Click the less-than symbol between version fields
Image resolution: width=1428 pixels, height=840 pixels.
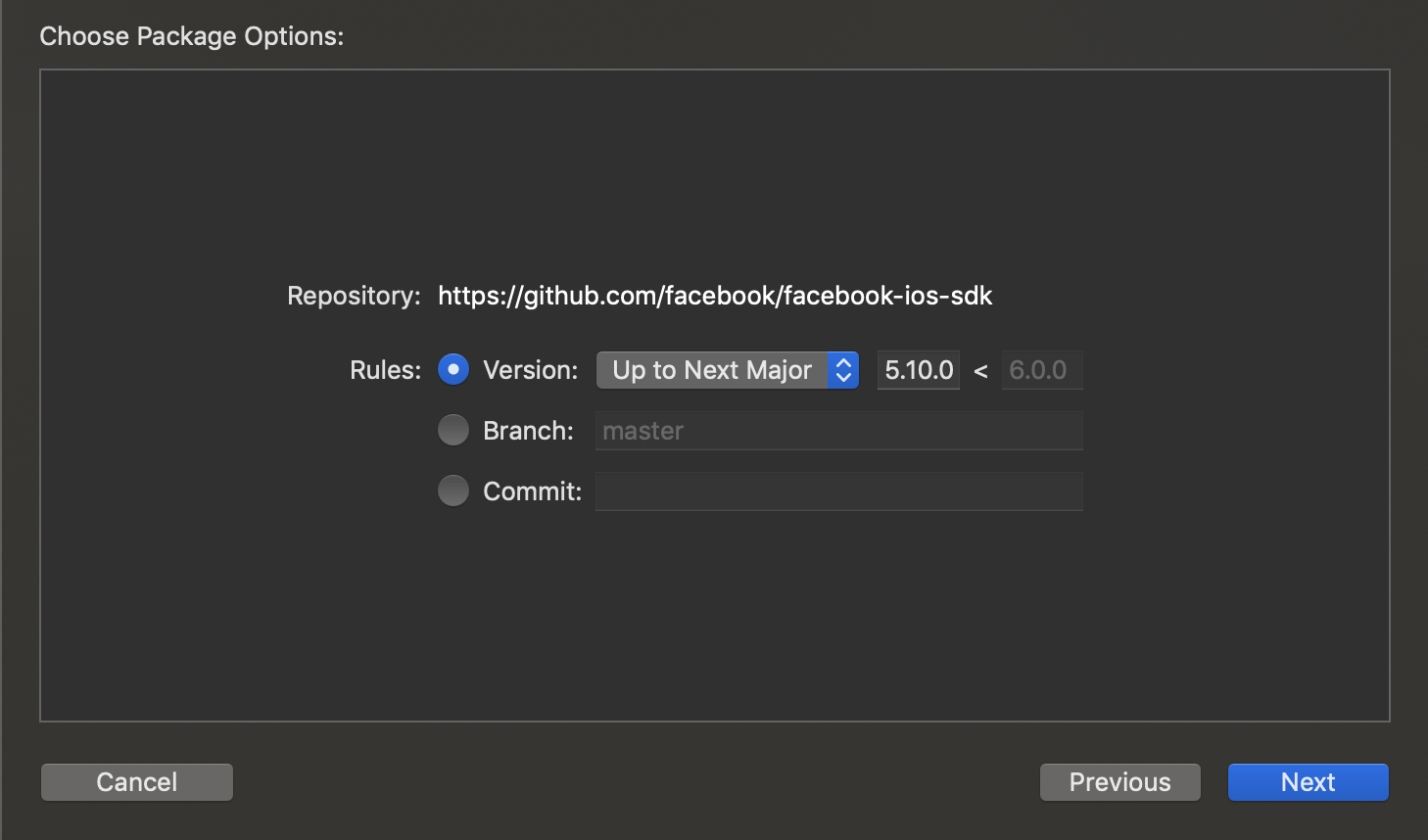980,371
